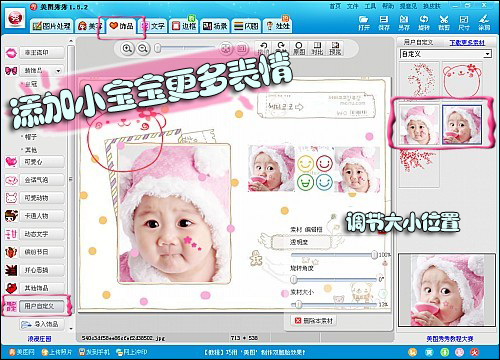The image size is (500, 360).
Task: Click the bunny face icon for 可爱动物
Action: click(11, 198)
